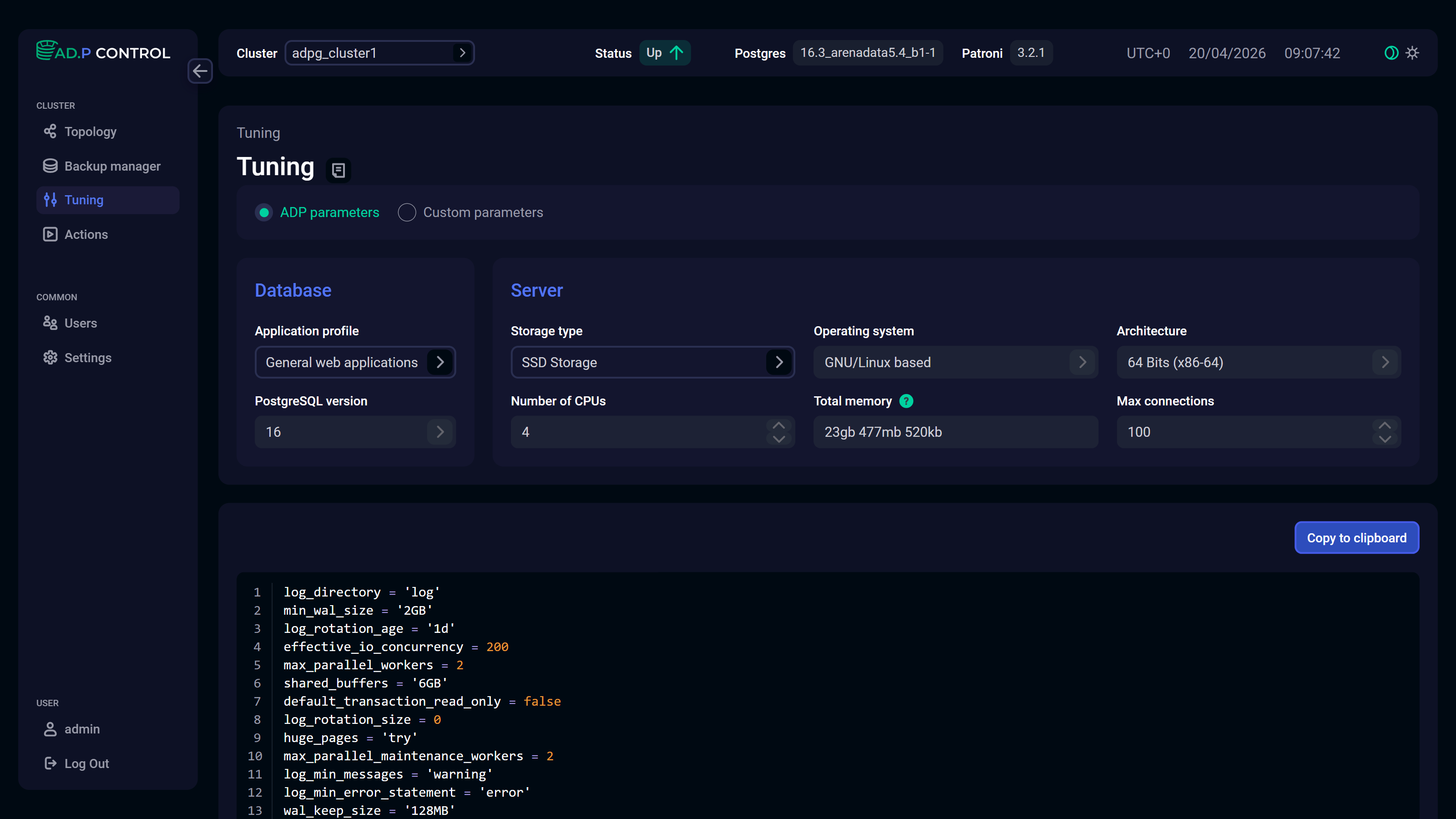1456x819 pixels.
Task: Go to Actions in the sidebar
Action: coord(86,234)
